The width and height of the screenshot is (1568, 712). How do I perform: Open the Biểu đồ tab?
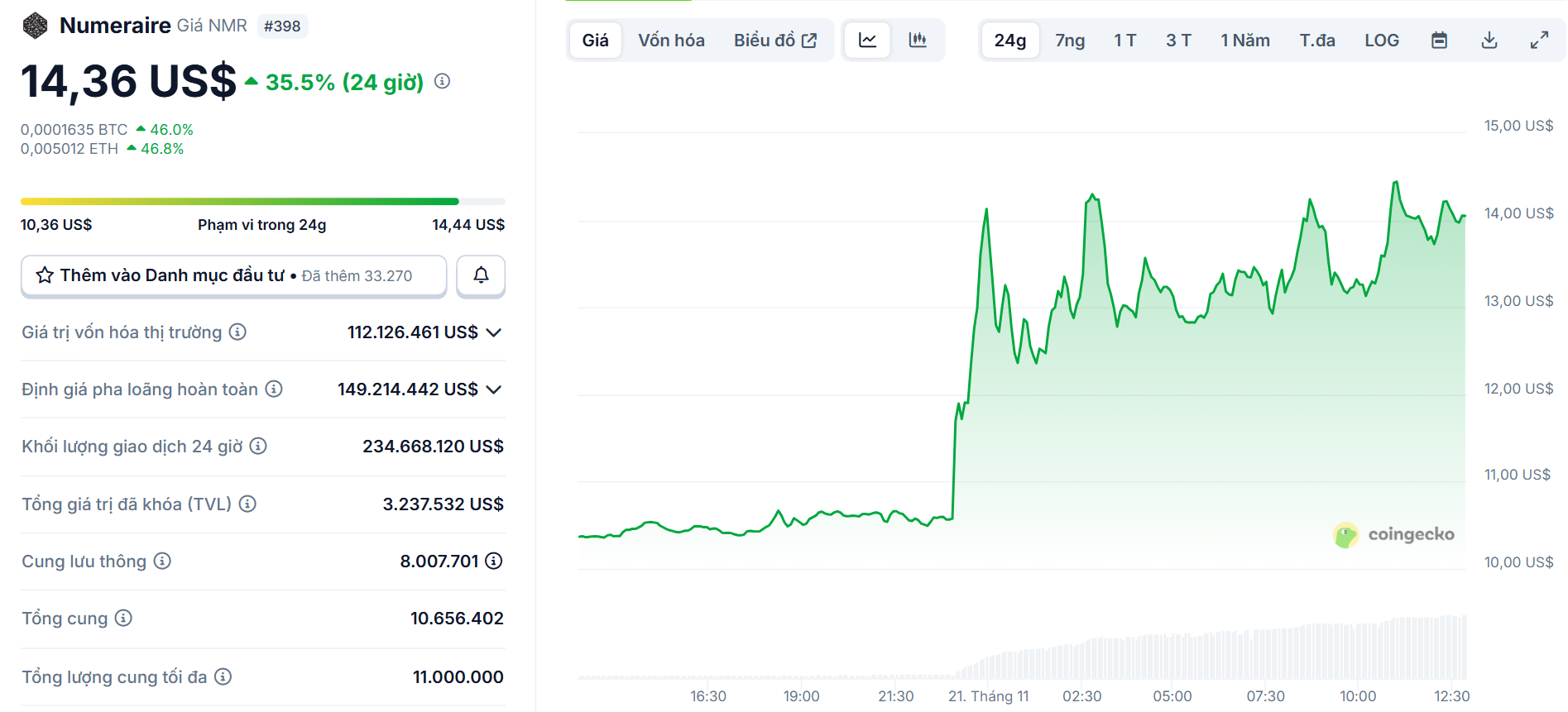[775, 40]
